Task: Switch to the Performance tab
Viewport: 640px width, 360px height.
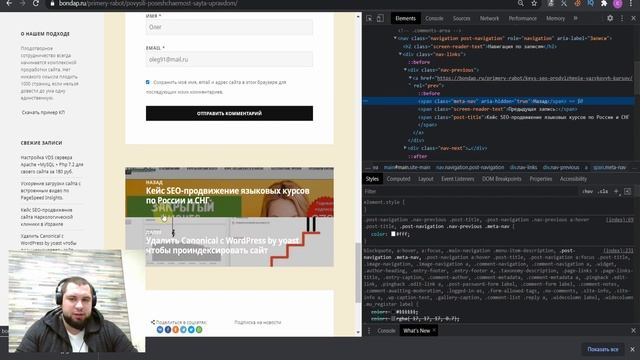Action: click(522, 18)
